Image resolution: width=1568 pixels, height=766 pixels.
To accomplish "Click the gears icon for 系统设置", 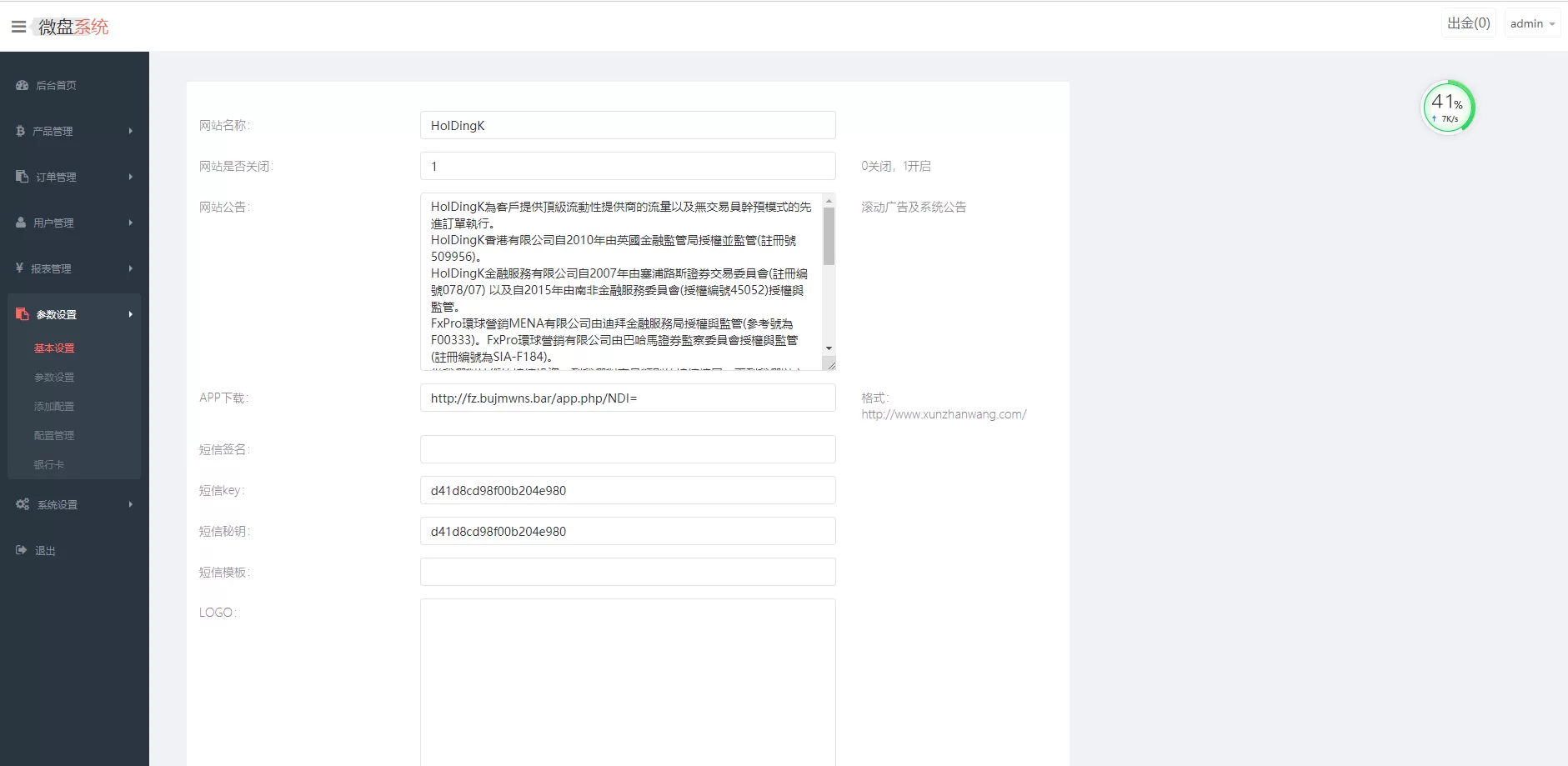I will 23,504.
